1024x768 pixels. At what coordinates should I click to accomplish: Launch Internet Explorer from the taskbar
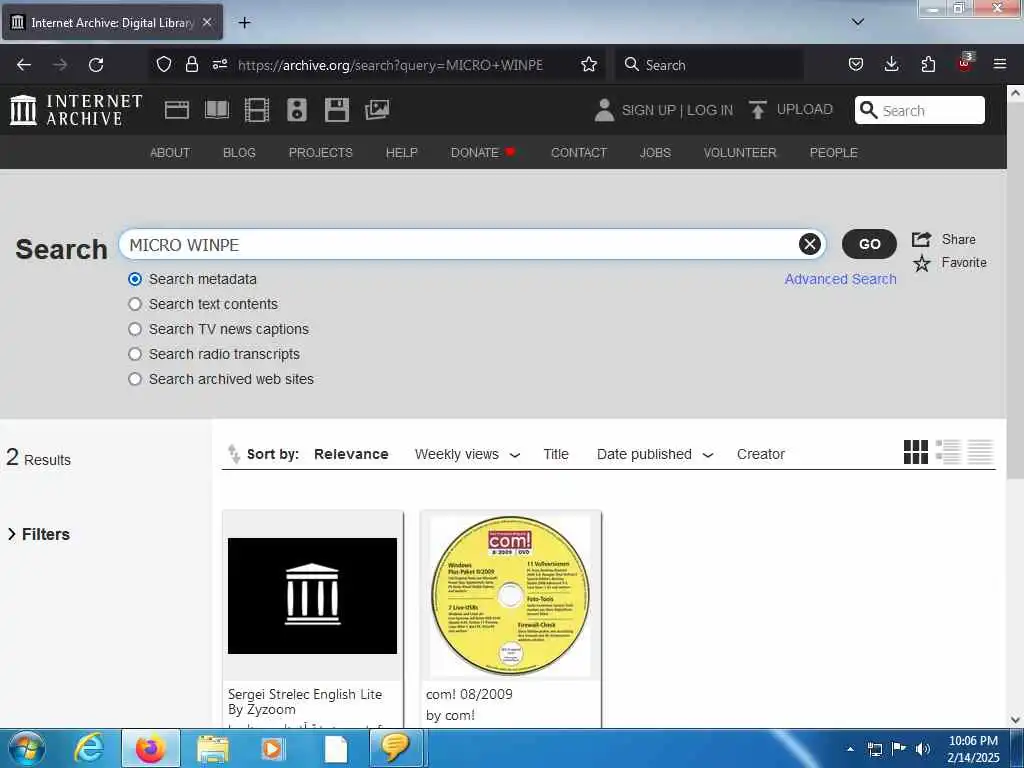click(89, 748)
